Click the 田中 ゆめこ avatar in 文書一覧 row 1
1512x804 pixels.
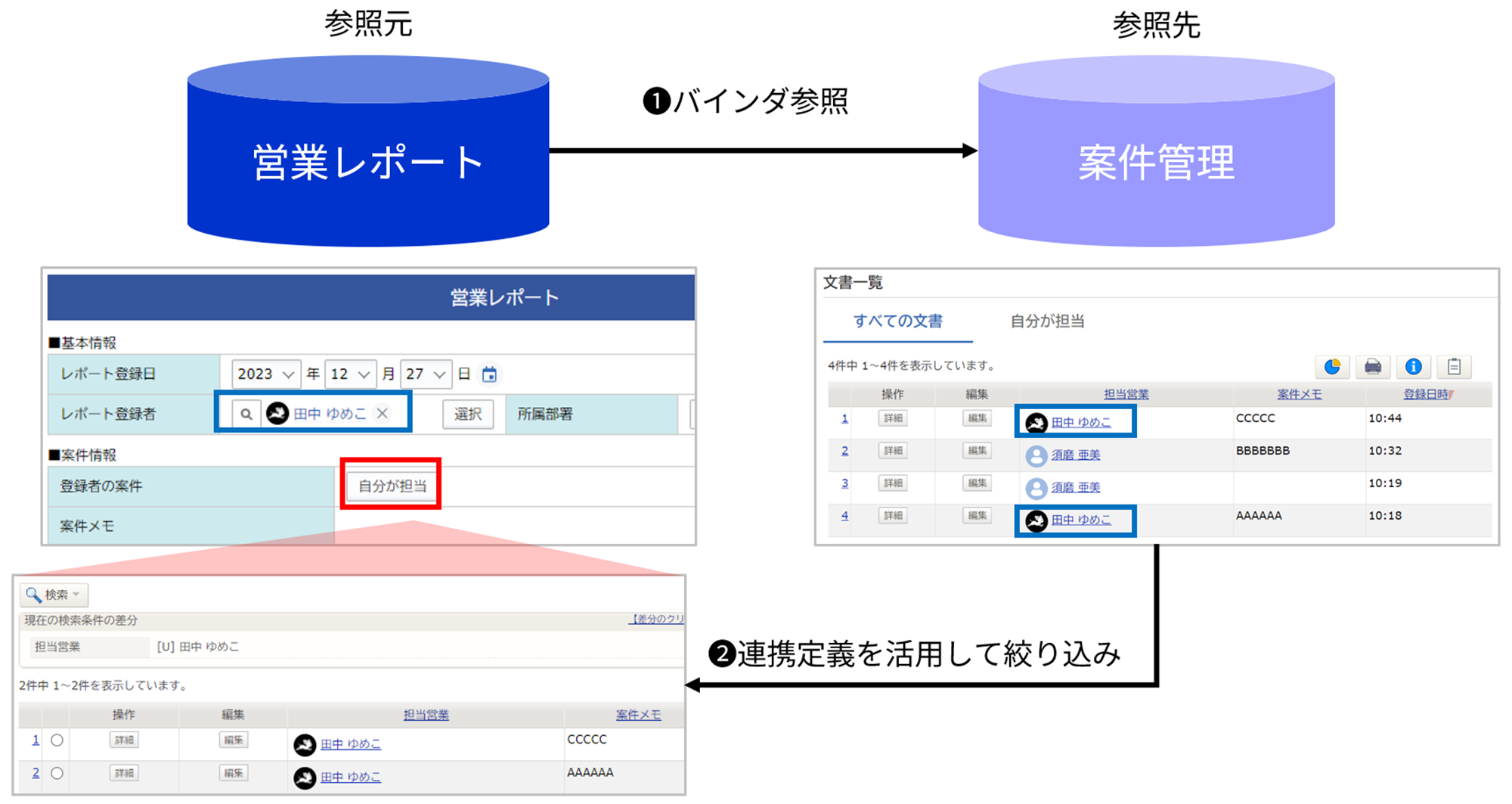(x=1036, y=423)
